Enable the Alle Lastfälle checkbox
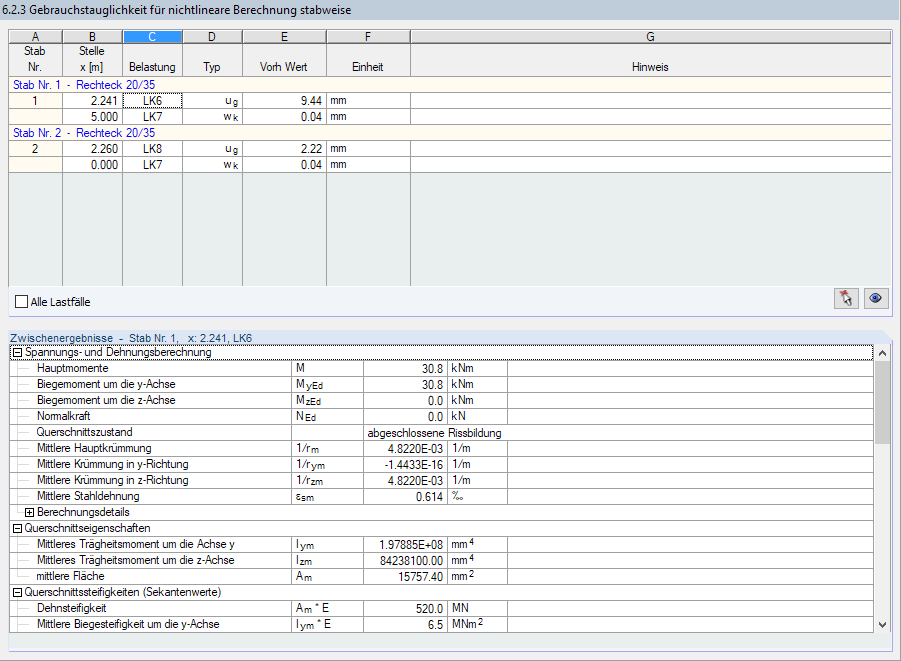Image resolution: width=901 pixels, height=661 pixels. point(21,302)
